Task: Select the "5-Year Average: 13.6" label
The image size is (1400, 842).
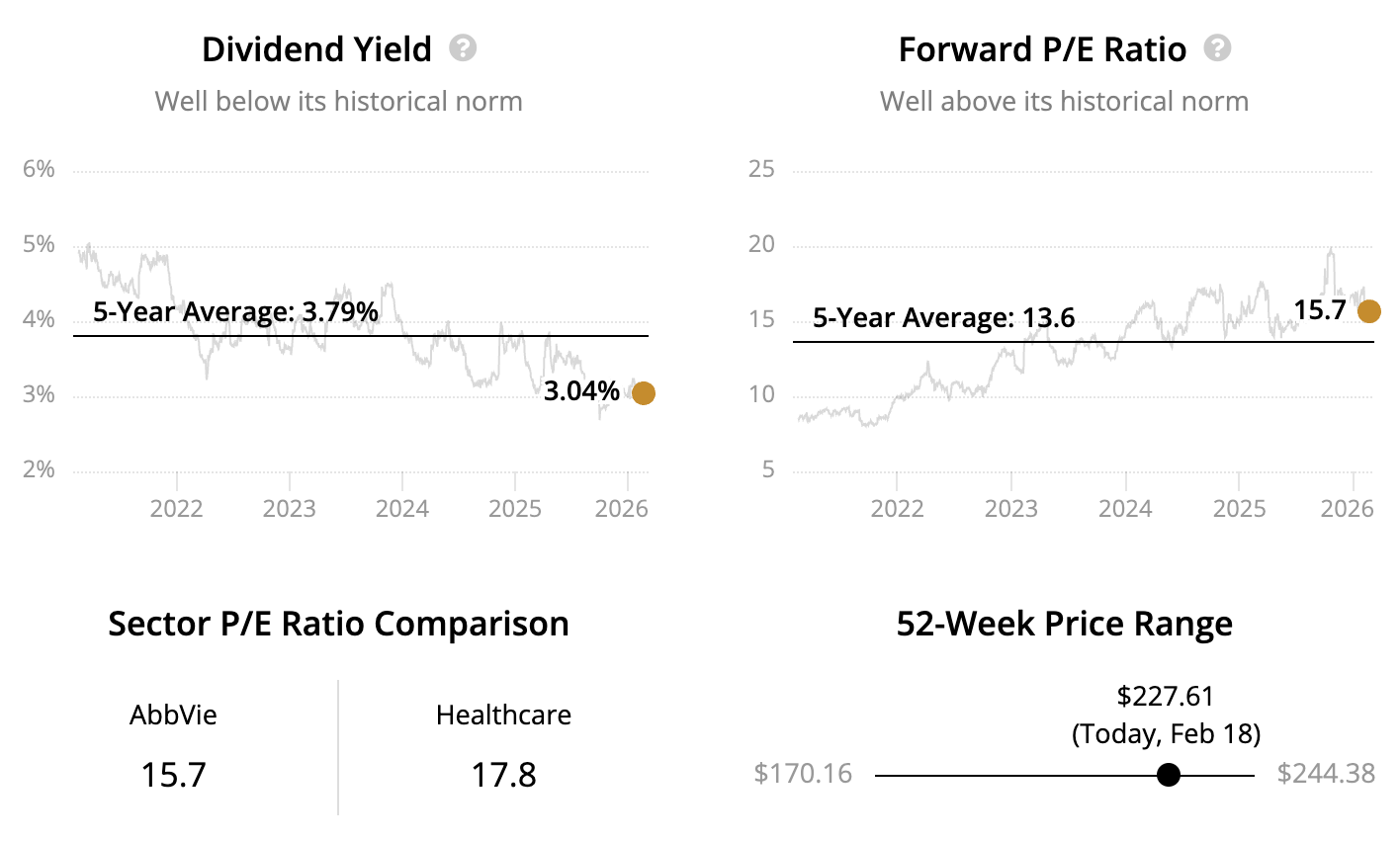Action: coord(943,318)
